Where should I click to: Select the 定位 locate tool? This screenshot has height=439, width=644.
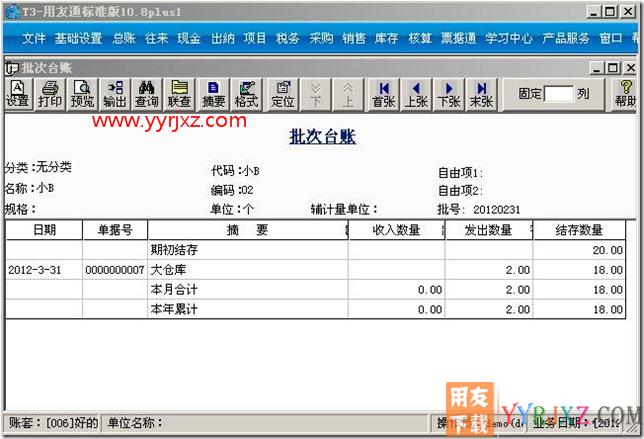(283, 94)
